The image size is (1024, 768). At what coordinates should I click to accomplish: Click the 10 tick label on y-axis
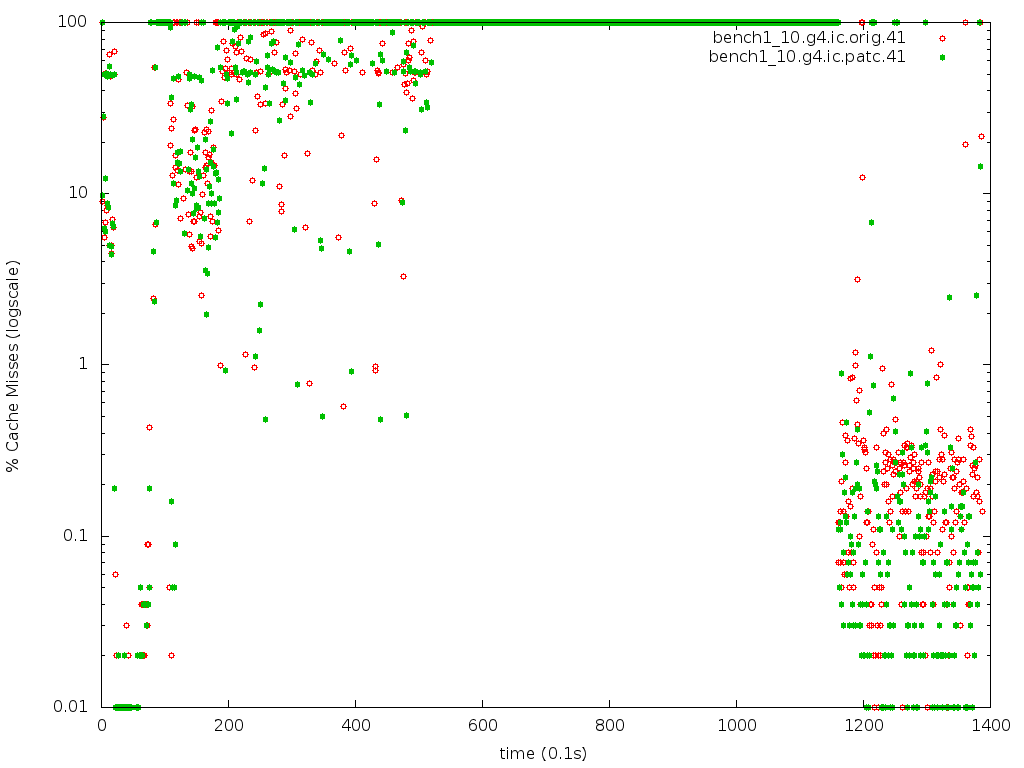[86, 192]
